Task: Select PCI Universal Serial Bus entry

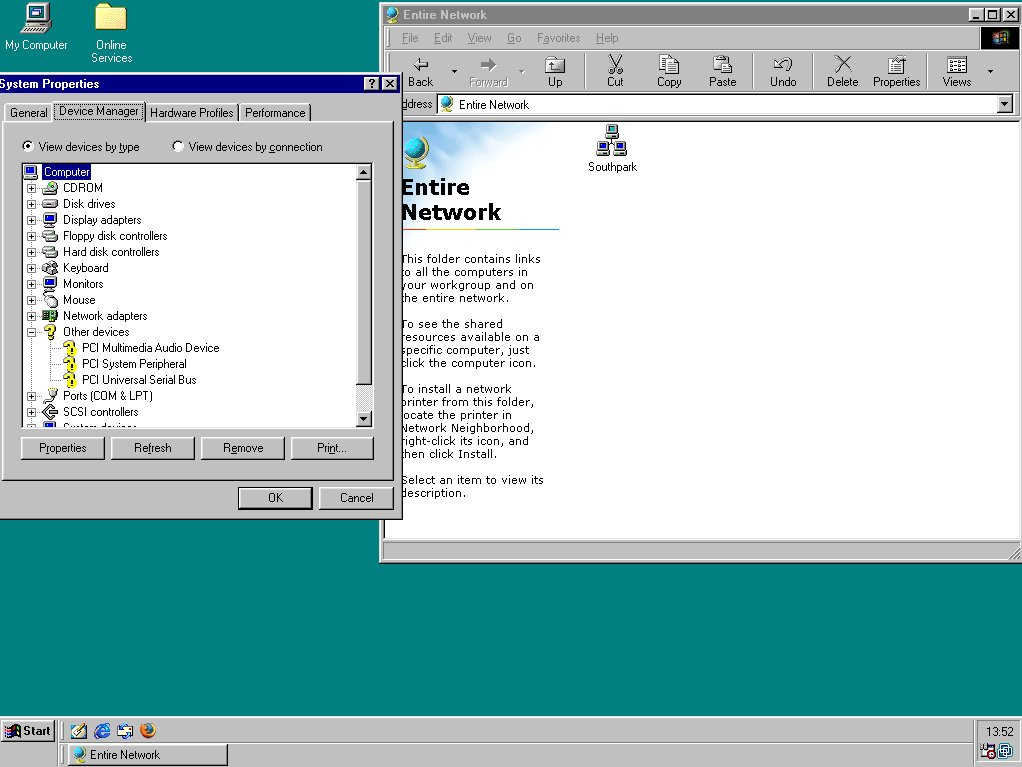Action: pyautogui.click(x=139, y=380)
